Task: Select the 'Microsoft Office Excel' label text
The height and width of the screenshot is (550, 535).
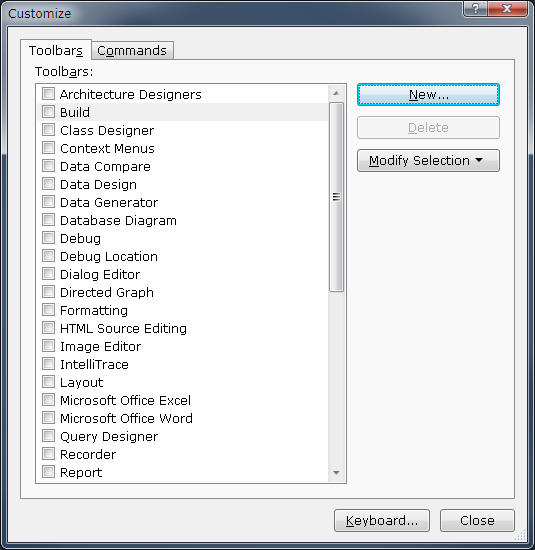Action: tap(125, 401)
